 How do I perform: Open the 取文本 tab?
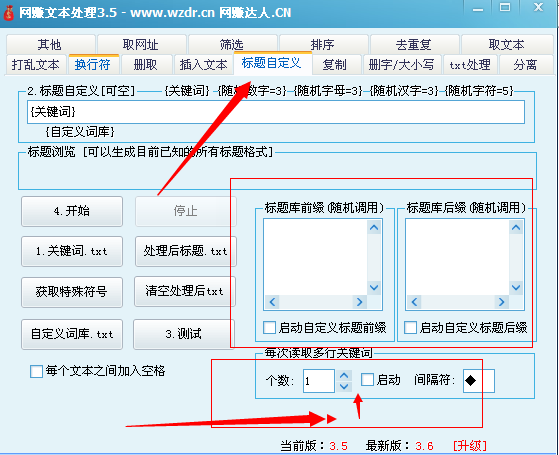click(507, 45)
